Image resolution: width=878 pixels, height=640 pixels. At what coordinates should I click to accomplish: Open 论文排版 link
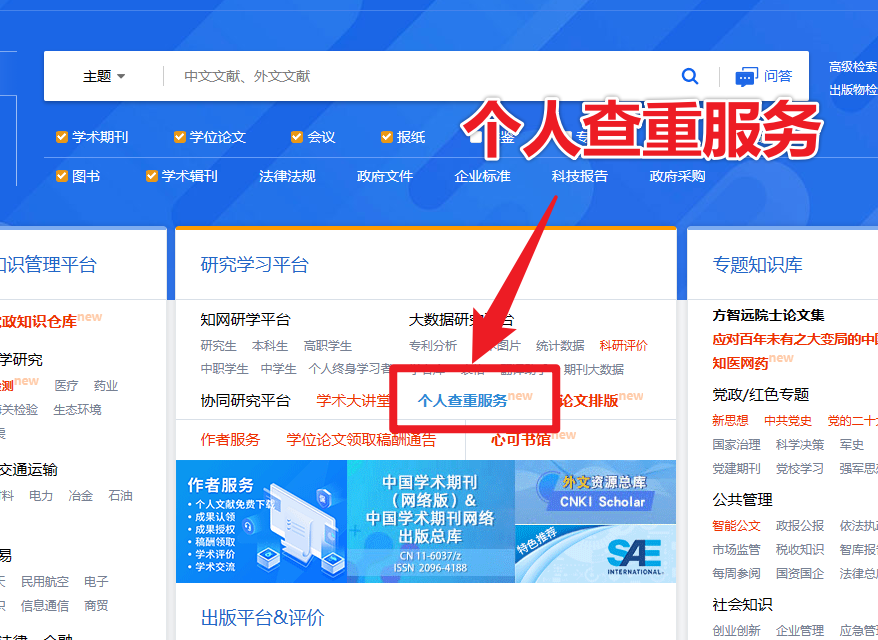click(589, 400)
